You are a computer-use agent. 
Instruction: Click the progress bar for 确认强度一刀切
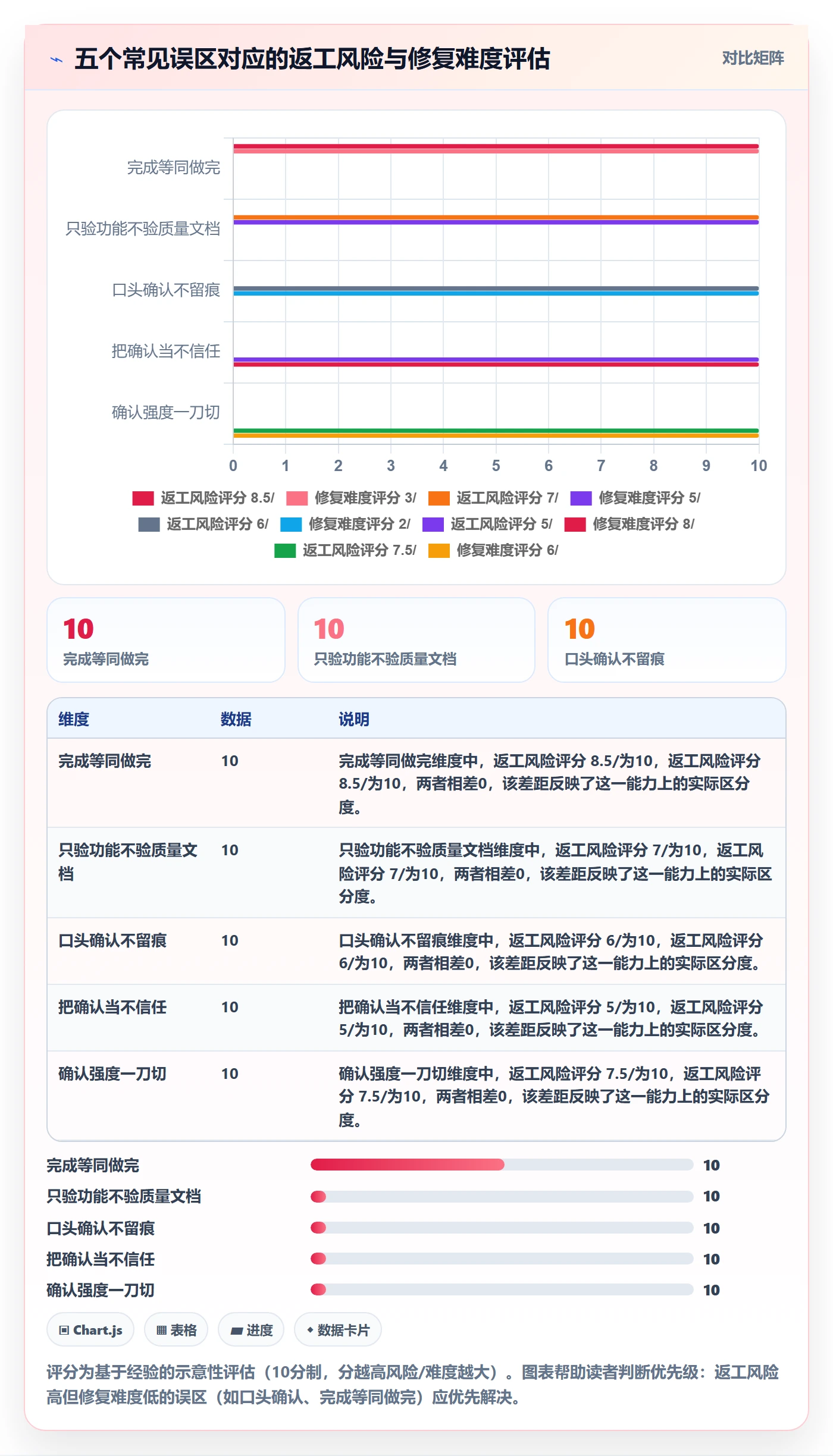[502, 1289]
